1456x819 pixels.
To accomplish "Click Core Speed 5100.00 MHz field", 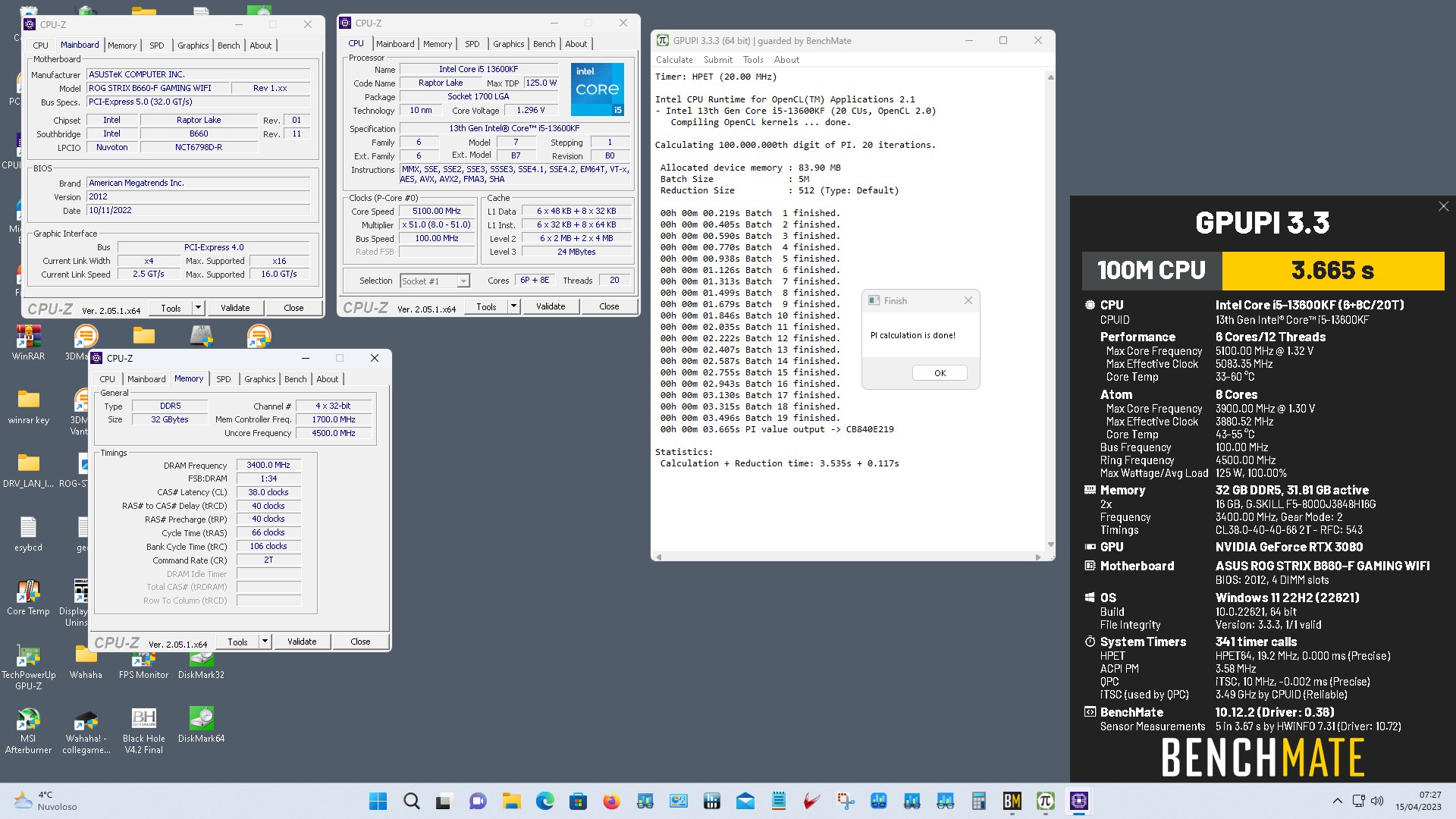I will tap(436, 212).
